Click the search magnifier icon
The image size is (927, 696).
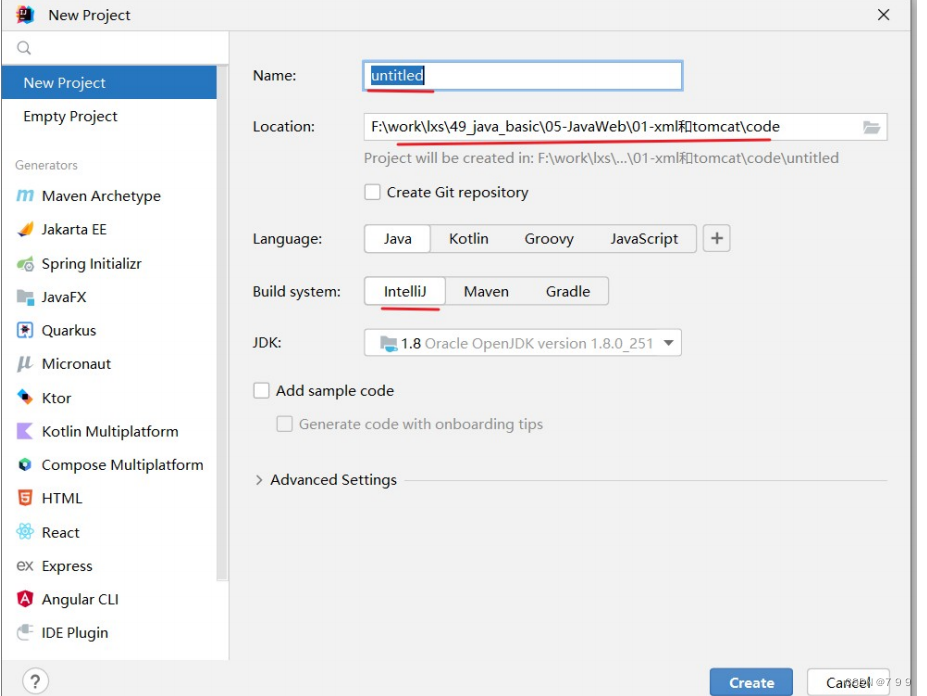24,48
